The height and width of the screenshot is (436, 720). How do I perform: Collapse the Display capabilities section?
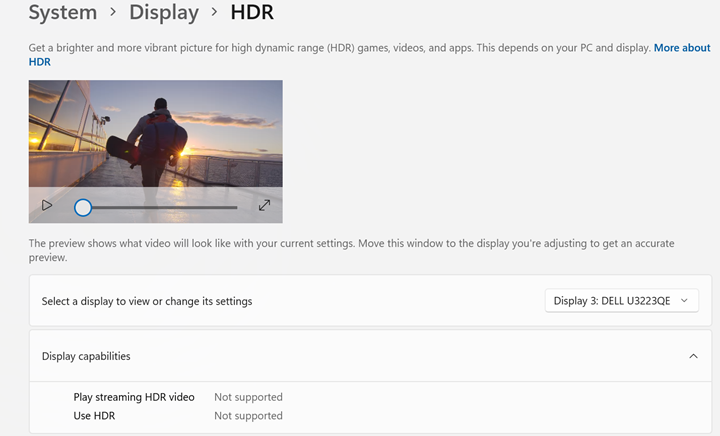[x=693, y=356]
